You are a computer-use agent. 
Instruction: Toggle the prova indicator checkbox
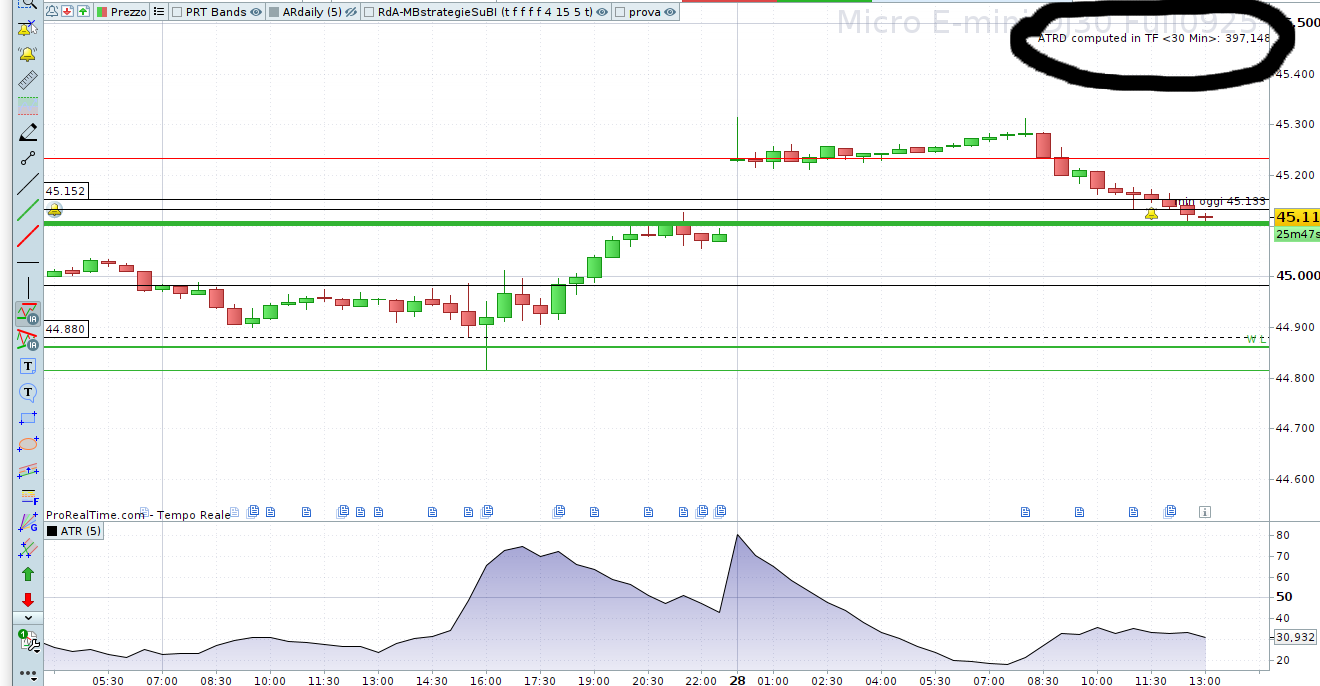pos(620,13)
